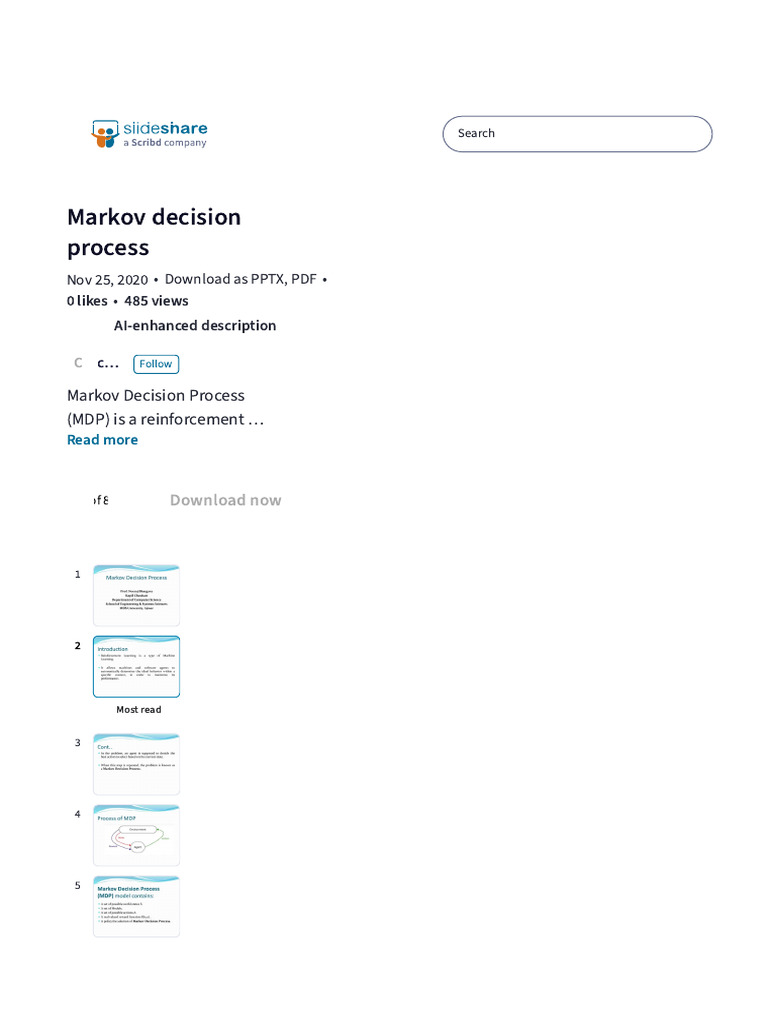The image size is (768, 1024).
Task: Click the truncated author name
Action: [x=108, y=363]
